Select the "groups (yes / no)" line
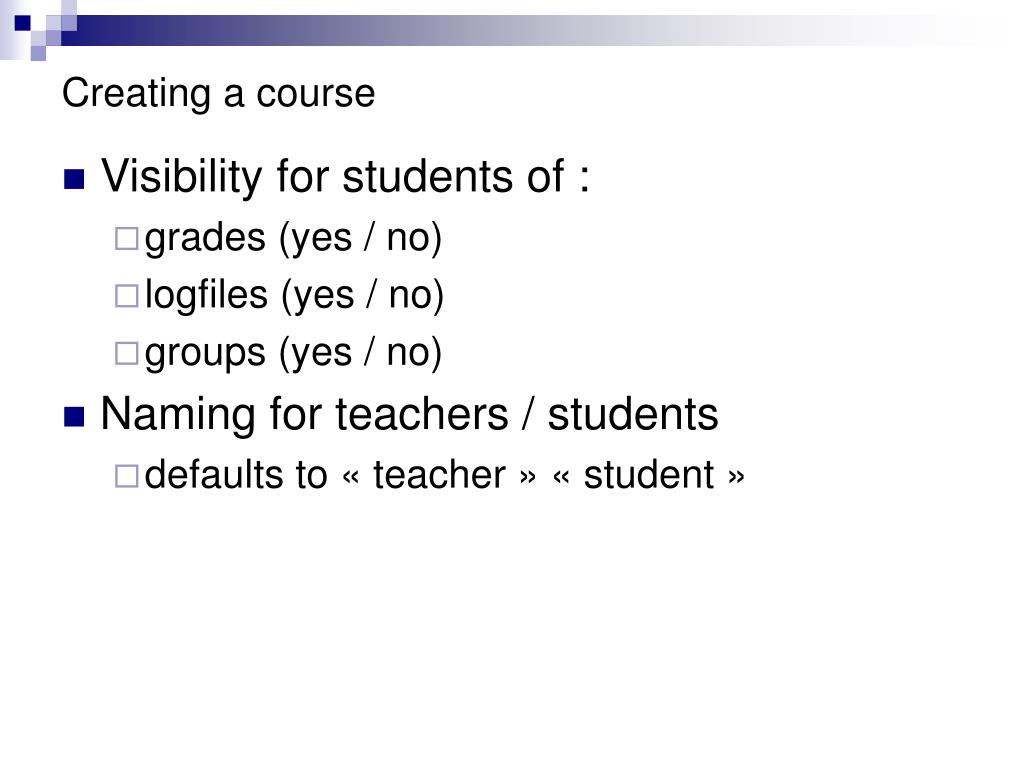1024x768 pixels. 293,353
